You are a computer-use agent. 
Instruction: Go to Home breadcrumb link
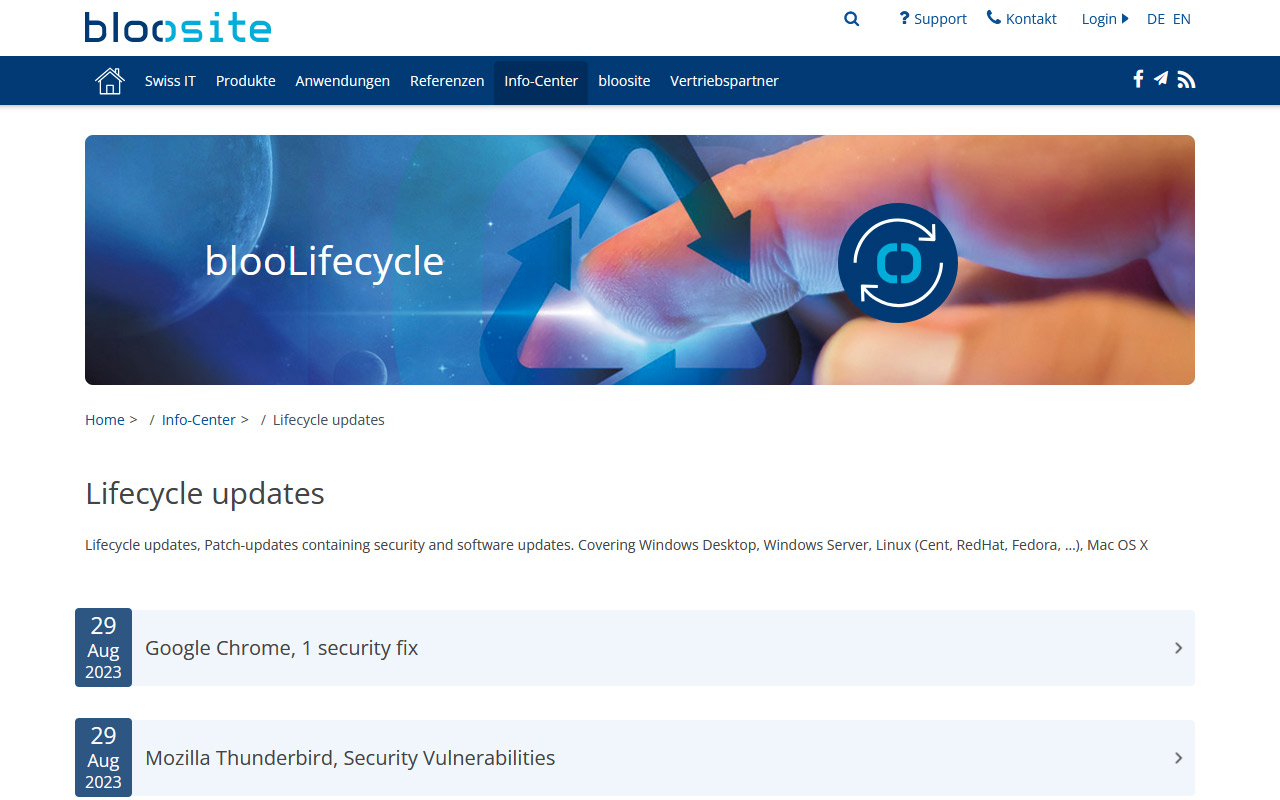pos(105,420)
